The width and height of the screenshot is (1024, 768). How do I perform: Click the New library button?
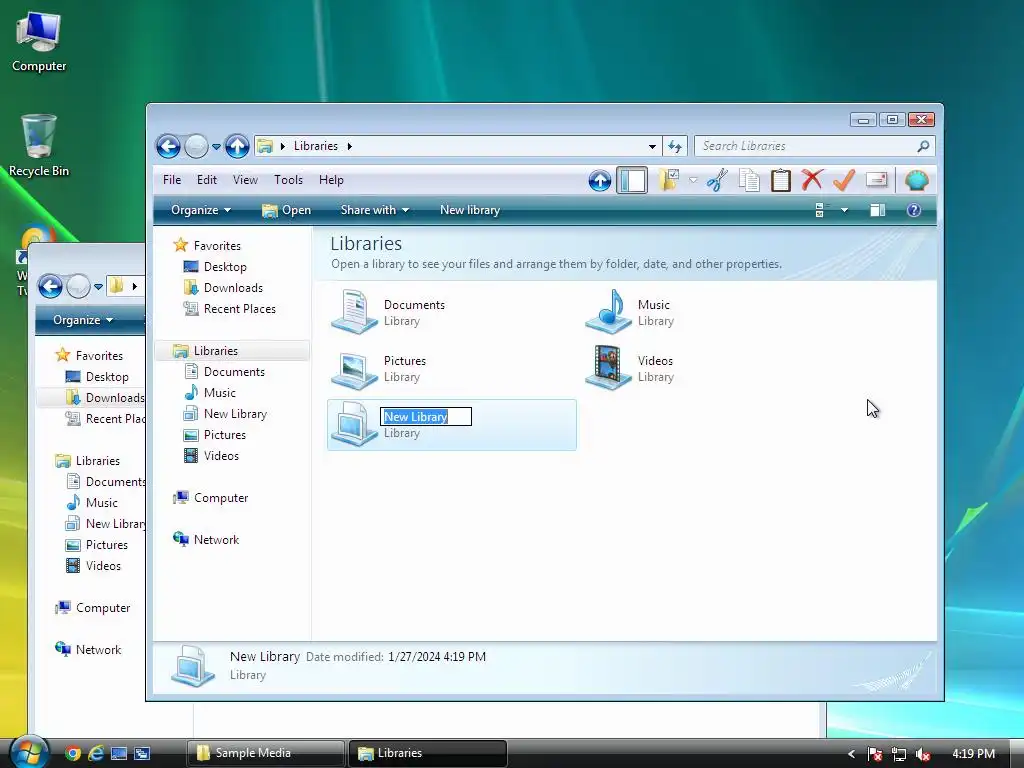tap(470, 210)
